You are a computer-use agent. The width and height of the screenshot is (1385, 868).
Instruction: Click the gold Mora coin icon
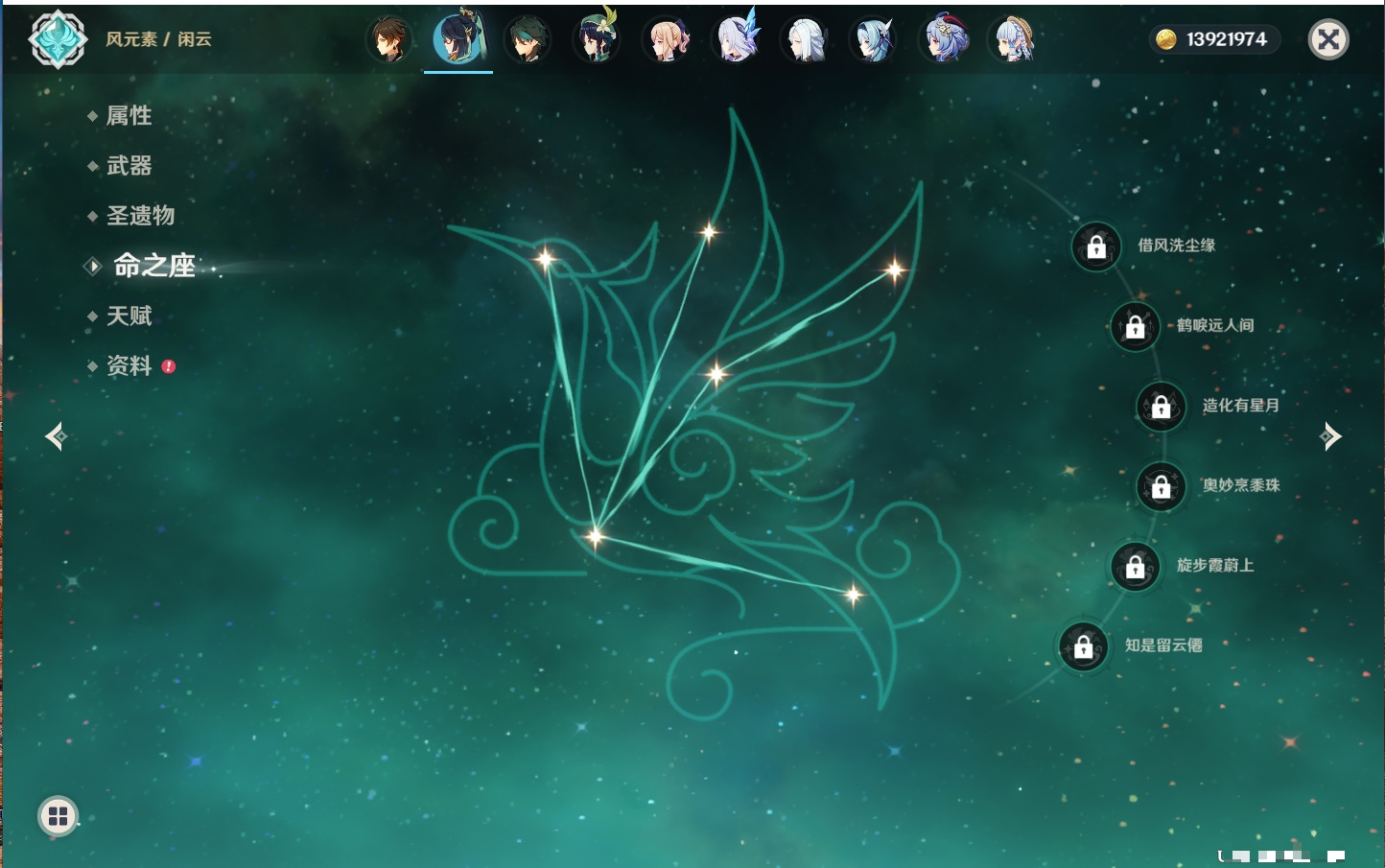pos(1165,39)
